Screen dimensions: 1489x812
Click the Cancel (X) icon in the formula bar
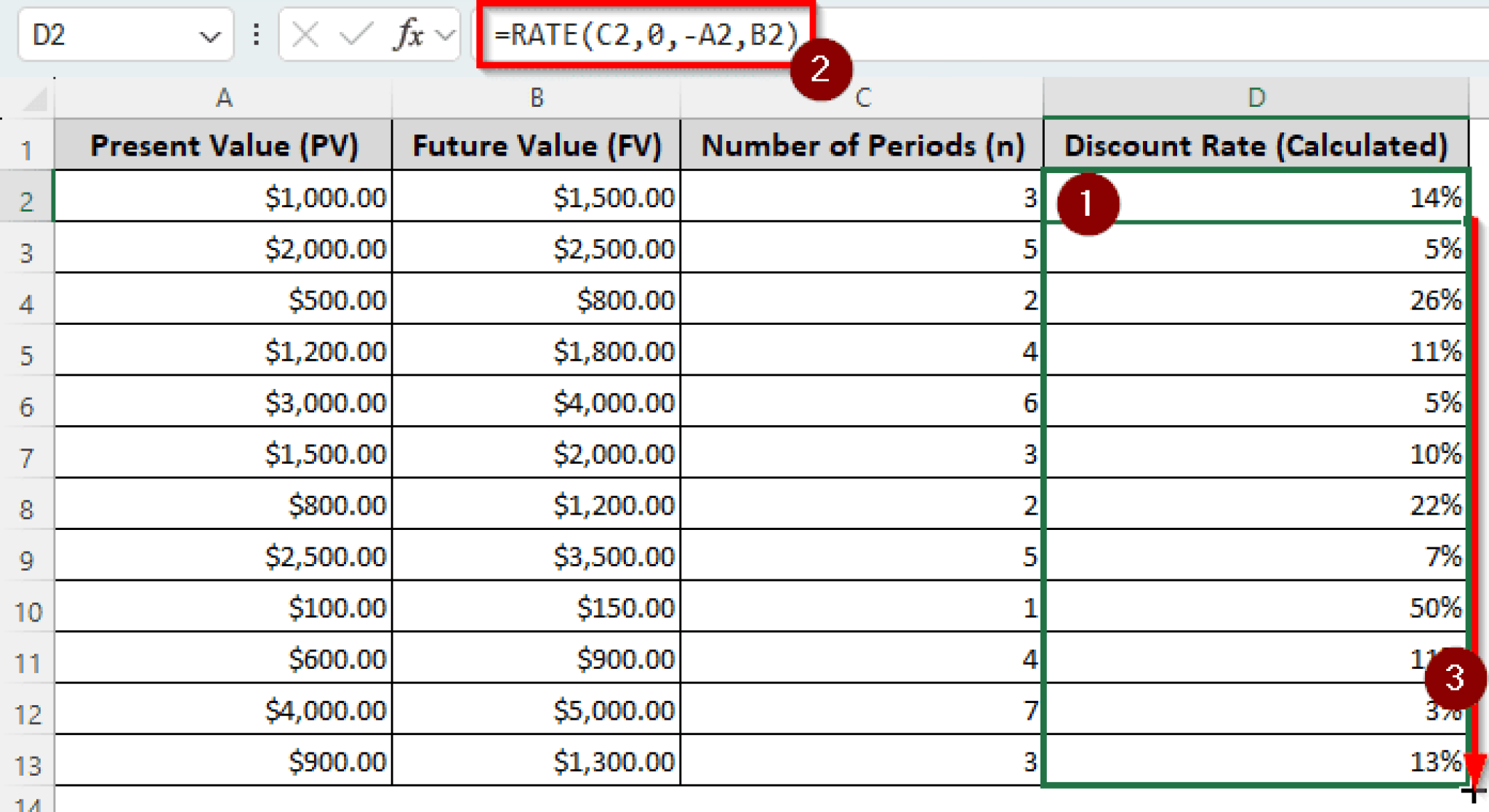pyautogui.click(x=305, y=33)
